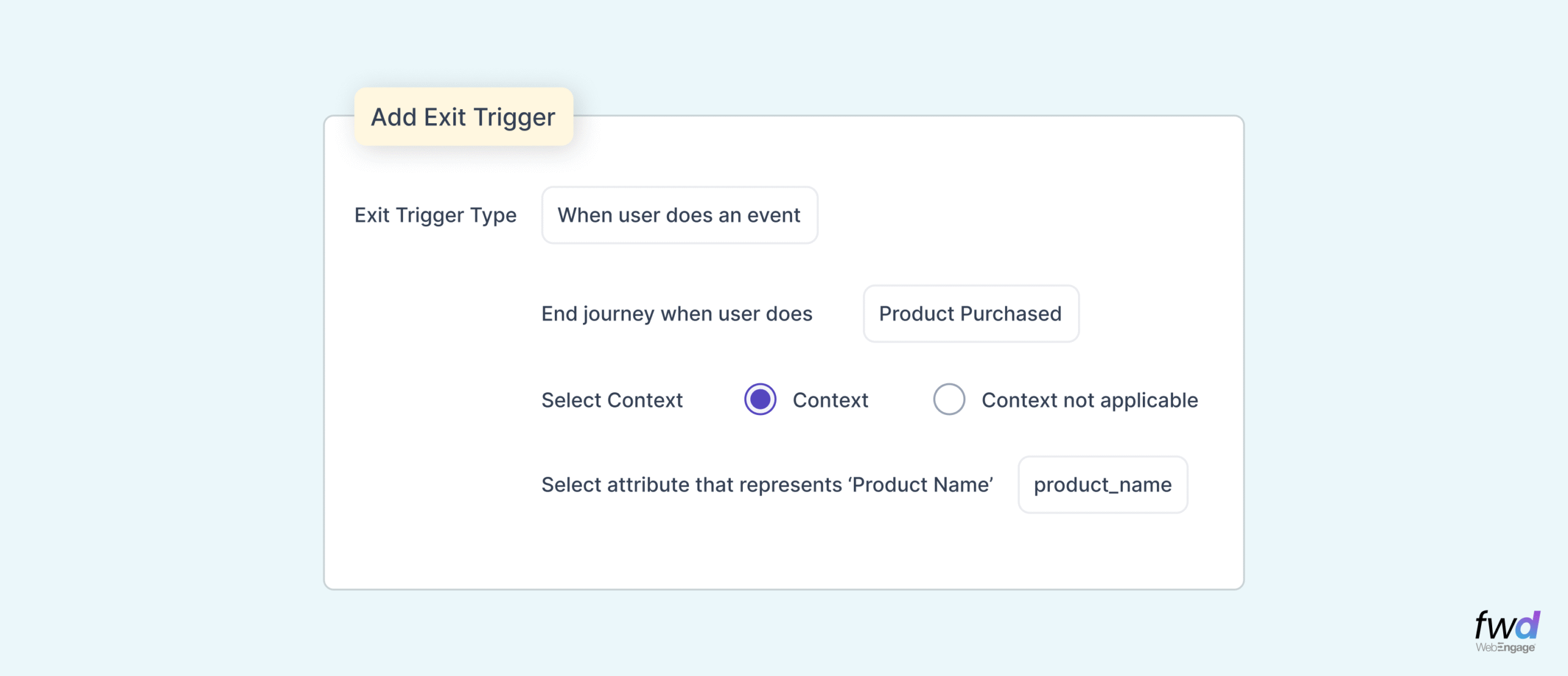Click the "Exit Trigger Type" label

[x=435, y=215]
